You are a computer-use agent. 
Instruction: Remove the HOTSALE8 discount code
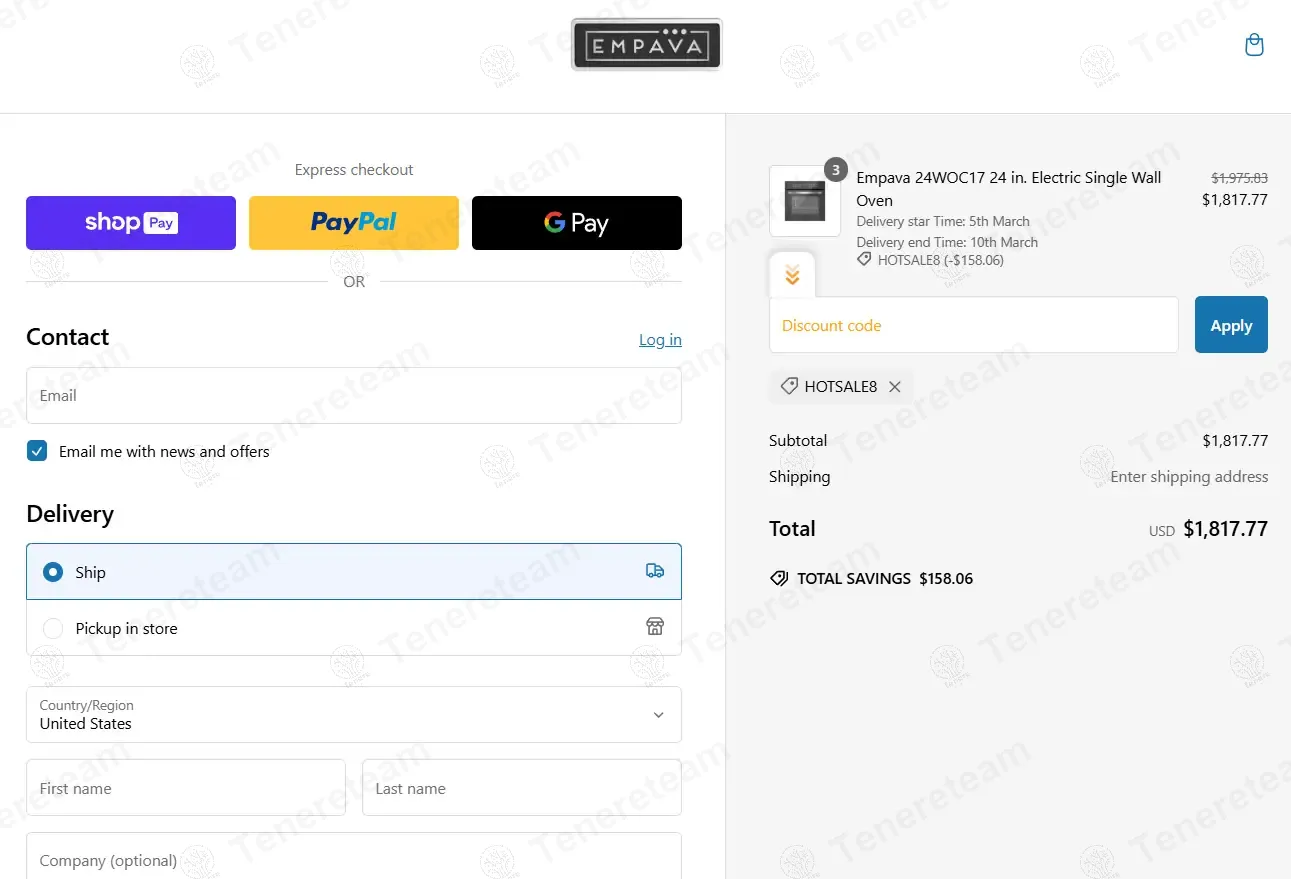895,387
